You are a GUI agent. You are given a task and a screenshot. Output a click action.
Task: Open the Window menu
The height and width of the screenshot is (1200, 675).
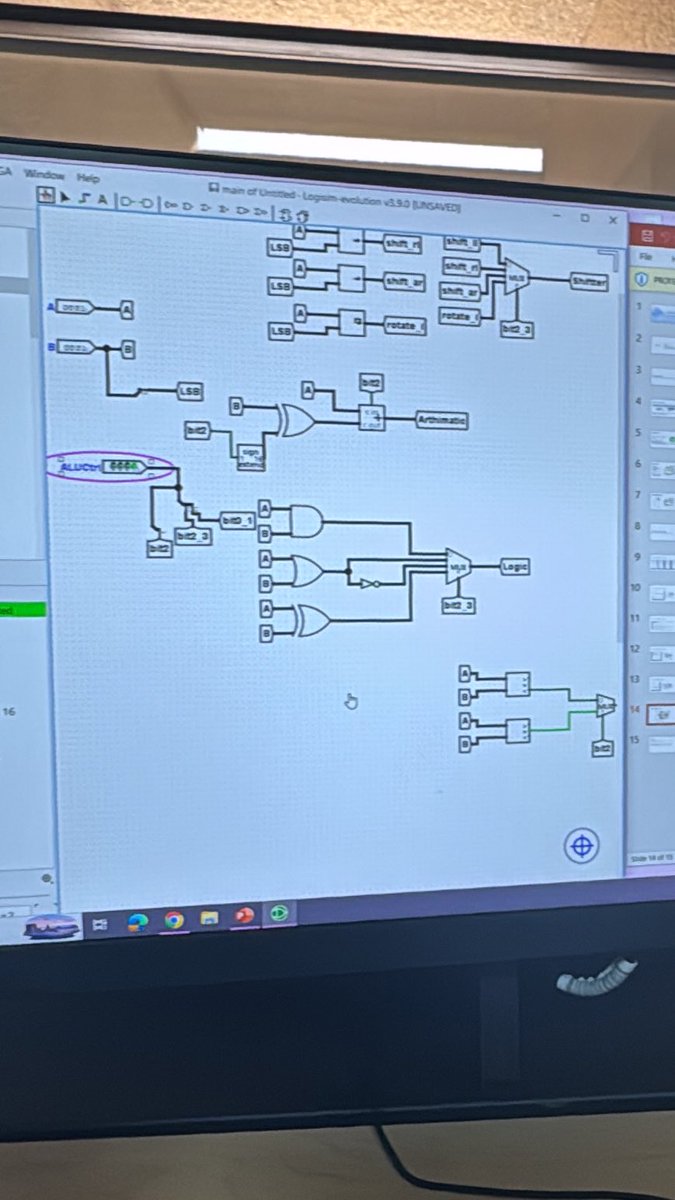pos(42,173)
